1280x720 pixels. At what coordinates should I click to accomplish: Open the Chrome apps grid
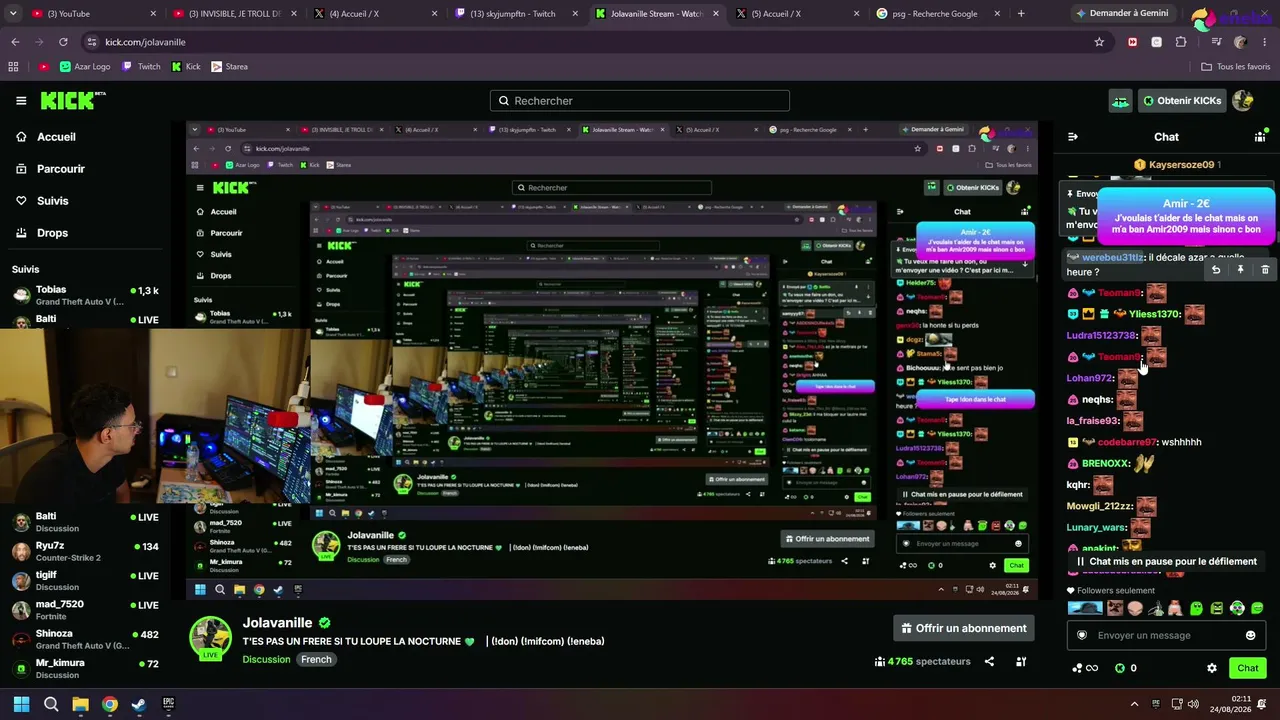pyautogui.click(x=13, y=67)
